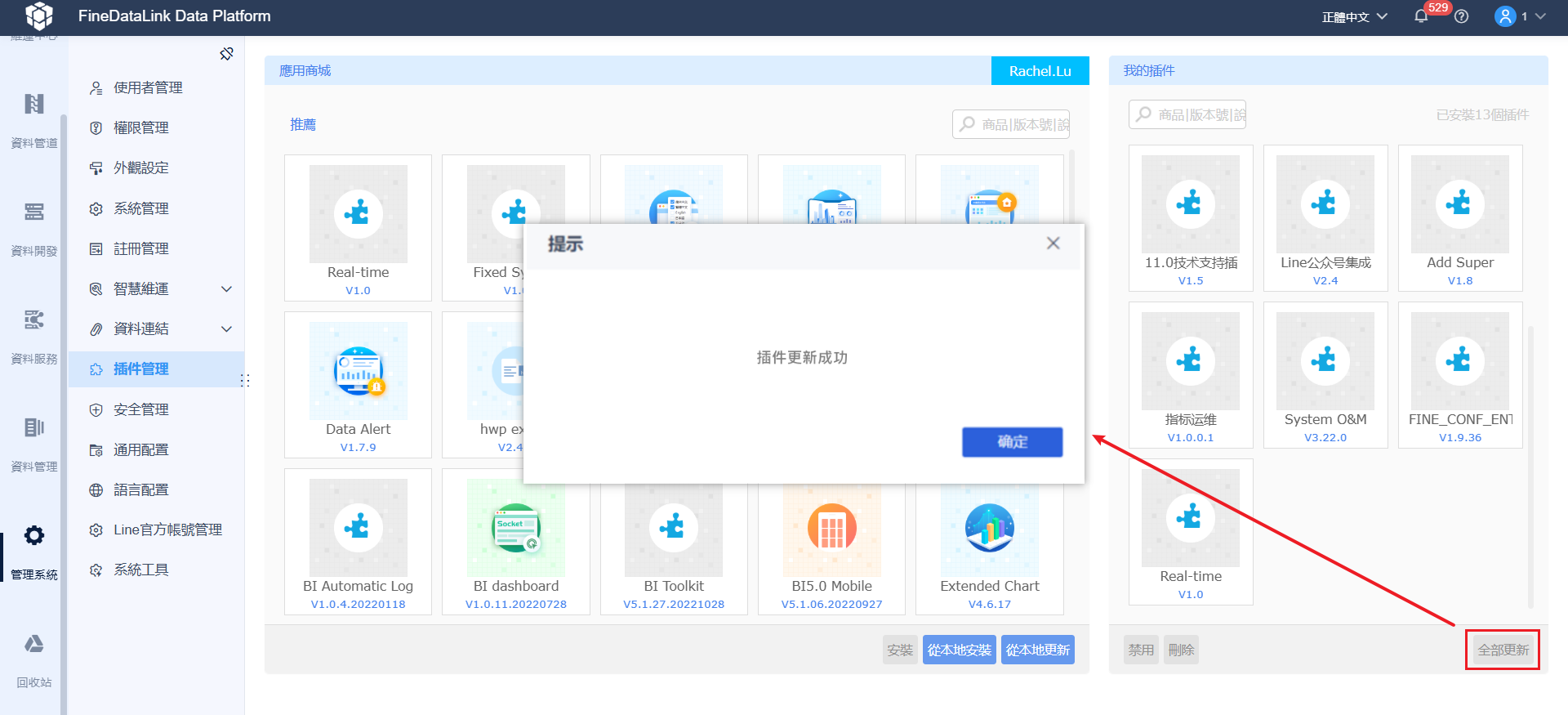This screenshot has width=1568, height=715.
Task: Select the Data Alert plugin icon
Action: pos(359,371)
